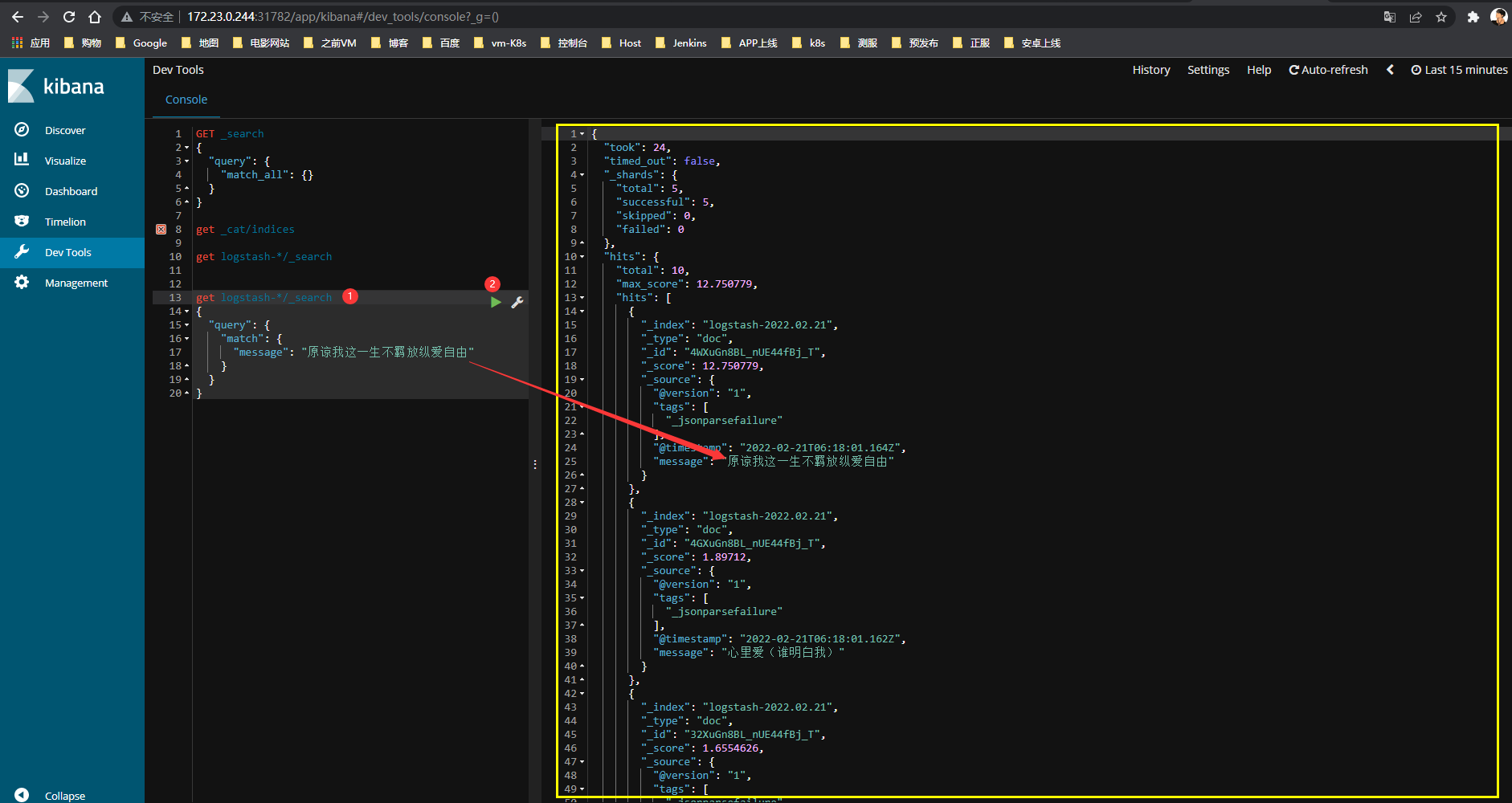Collapse the query block at editor line 3
The image size is (1512, 803).
click(187, 161)
